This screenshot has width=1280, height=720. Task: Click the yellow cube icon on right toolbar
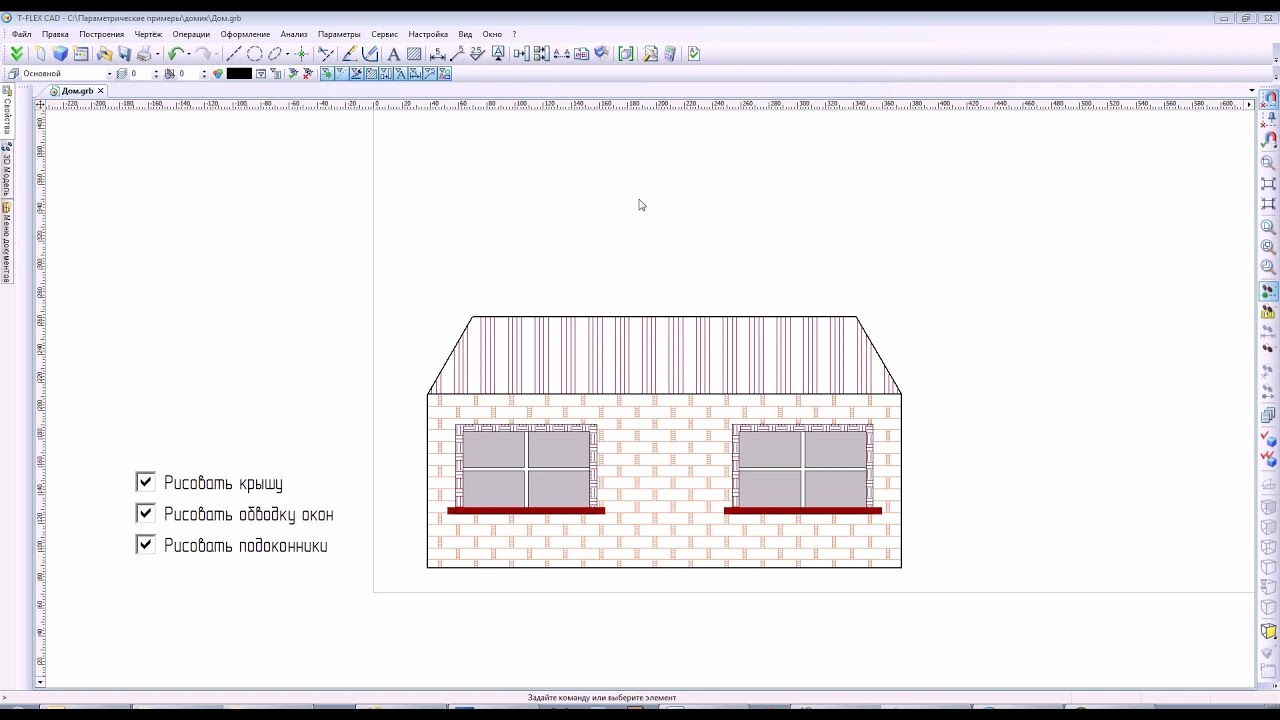point(1269,632)
